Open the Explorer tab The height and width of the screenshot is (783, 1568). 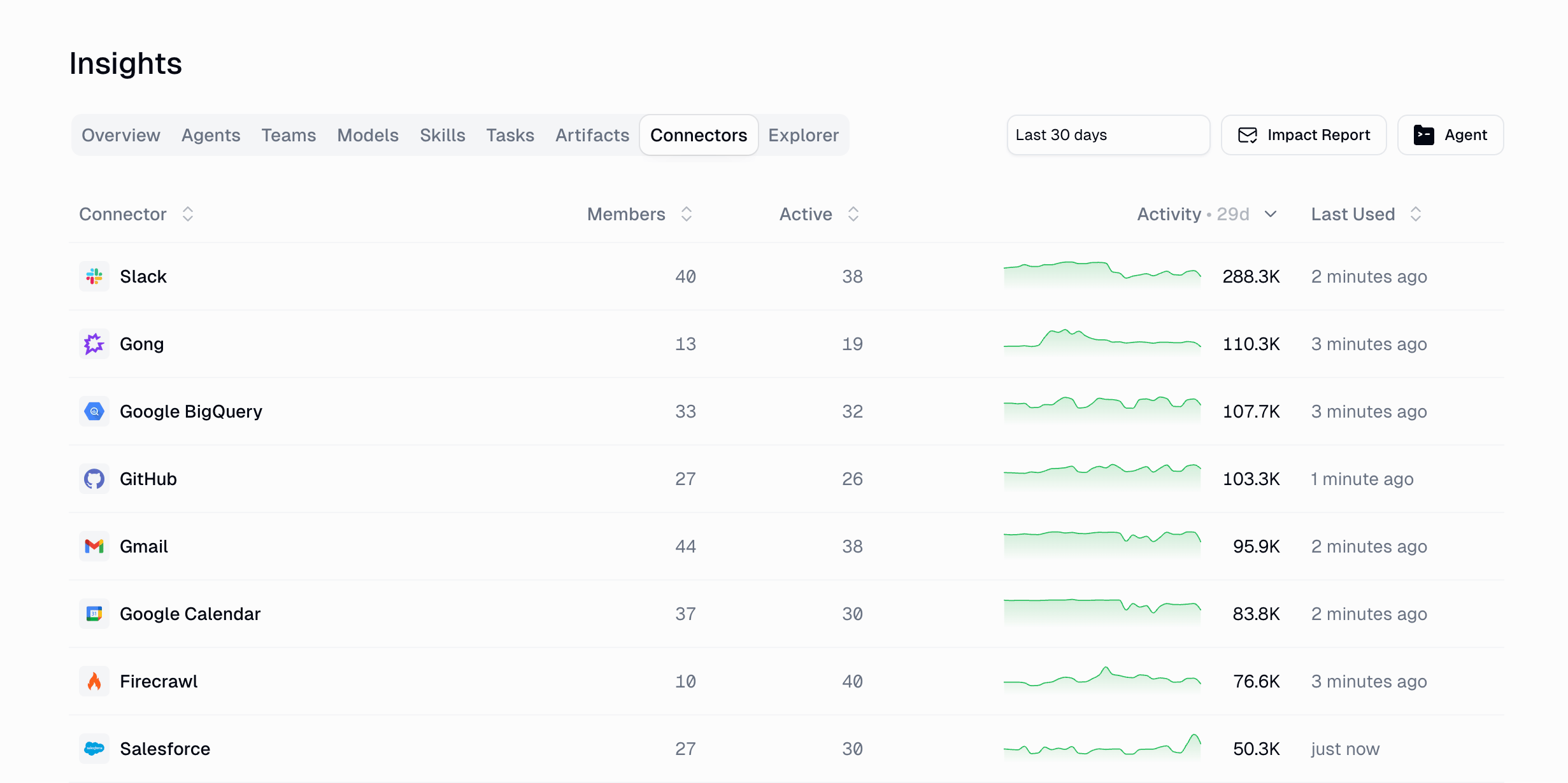tap(803, 135)
